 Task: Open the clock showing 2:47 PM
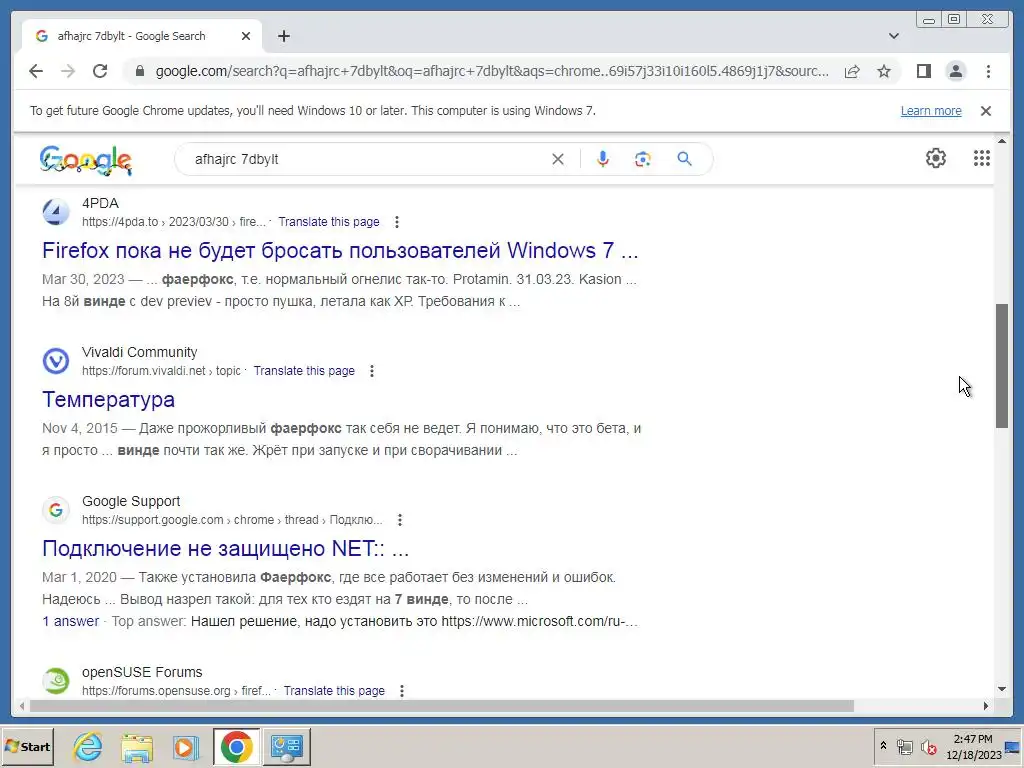point(973,746)
